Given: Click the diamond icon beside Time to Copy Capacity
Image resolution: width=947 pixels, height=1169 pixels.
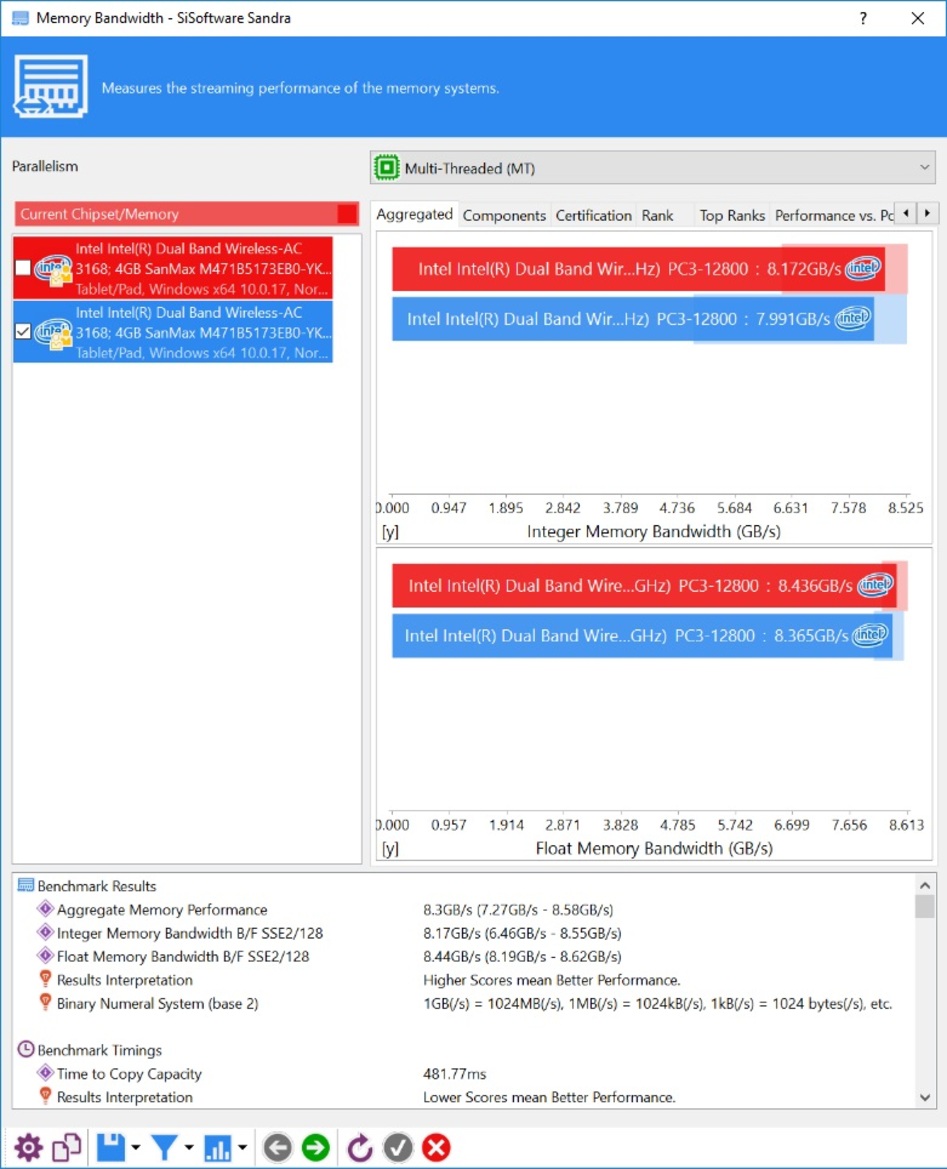Looking at the screenshot, I should 45,1073.
